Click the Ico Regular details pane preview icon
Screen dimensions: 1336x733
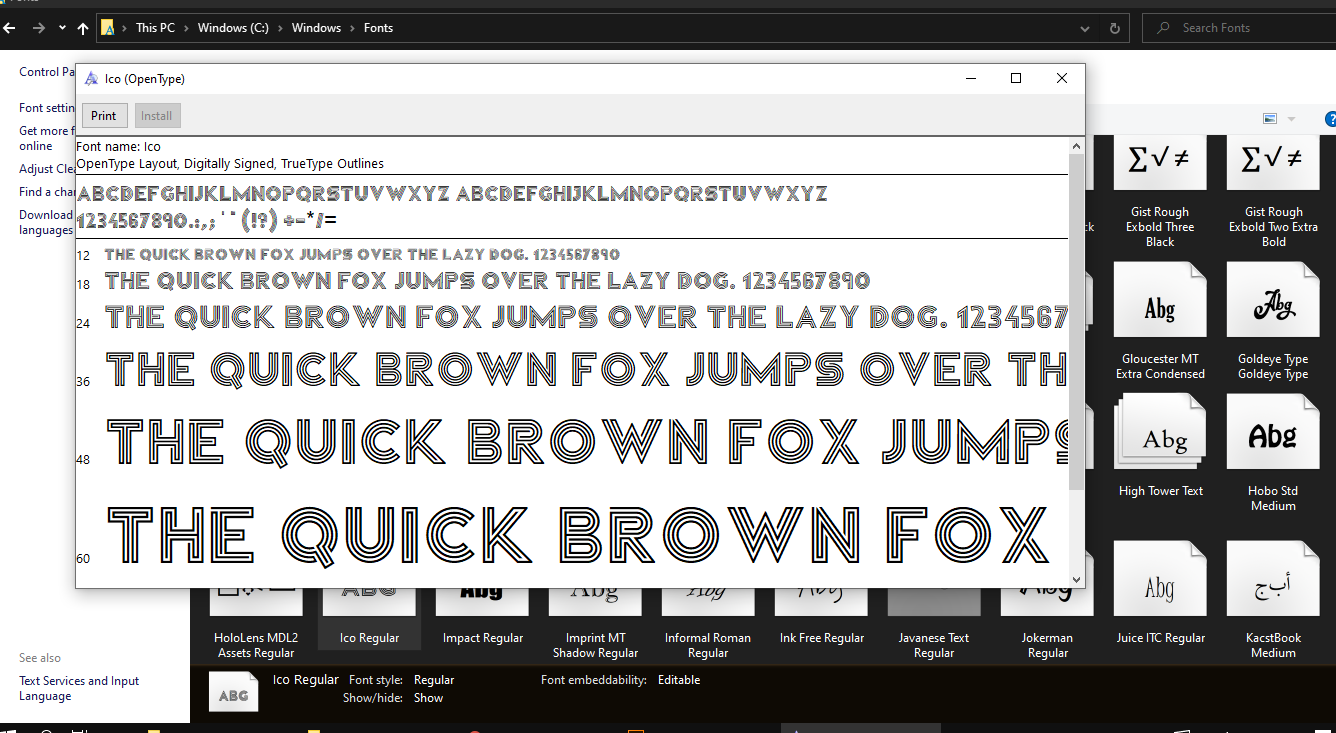233,691
